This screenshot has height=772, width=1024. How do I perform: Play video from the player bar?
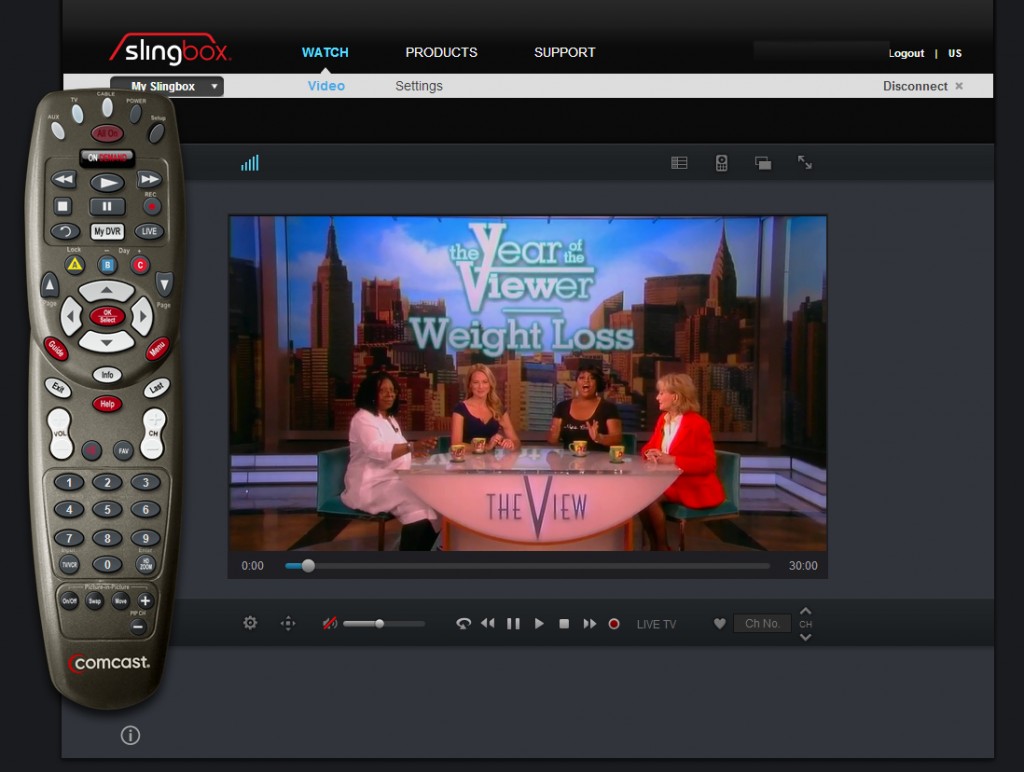[x=539, y=624]
